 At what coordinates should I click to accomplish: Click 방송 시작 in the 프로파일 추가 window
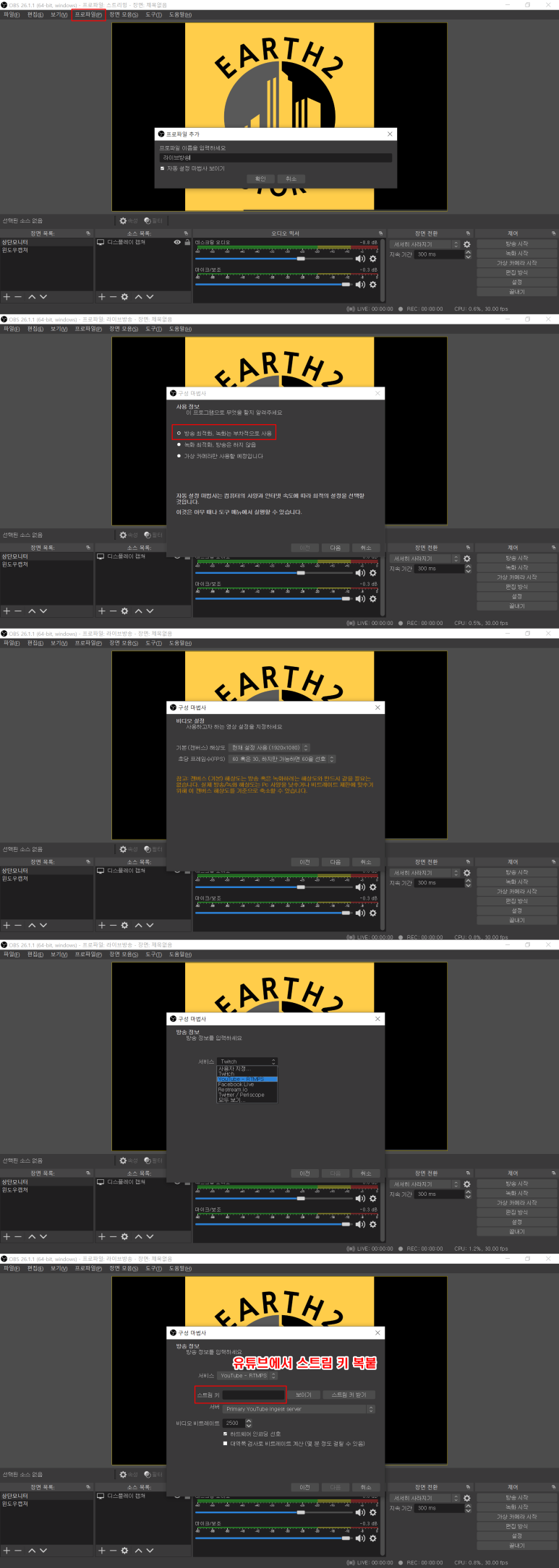(516, 244)
